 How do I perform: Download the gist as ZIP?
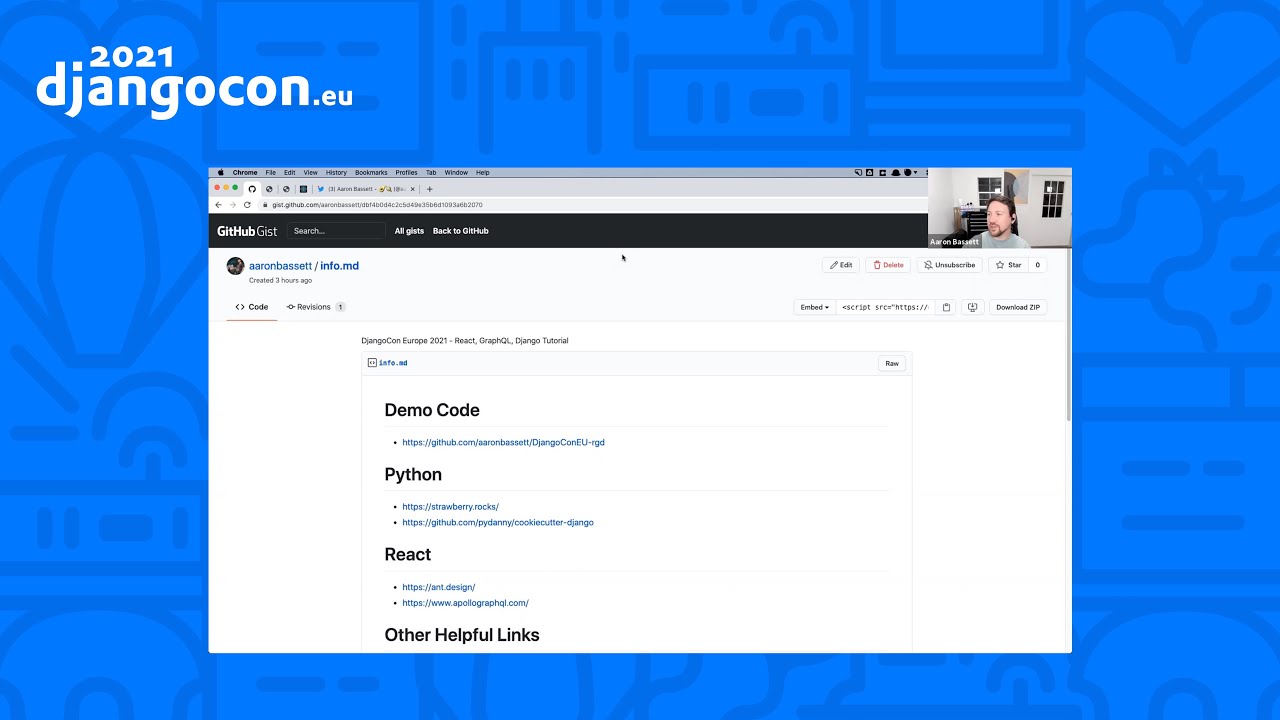pyautogui.click(x=1018, y=307)
